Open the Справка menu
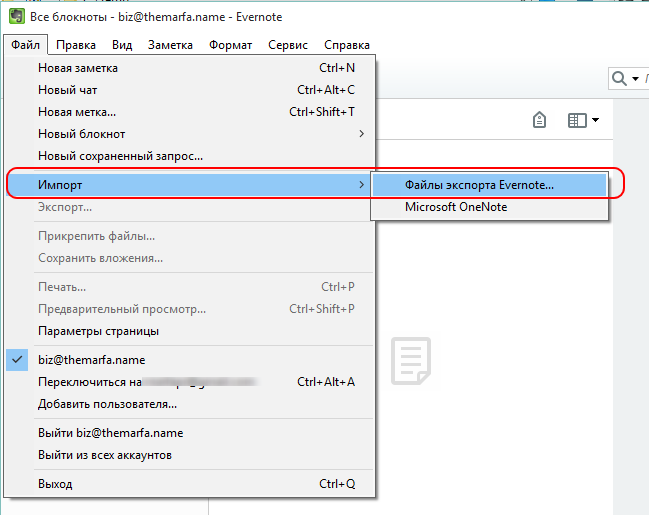 pyautogui.click(x=347, y=45)
